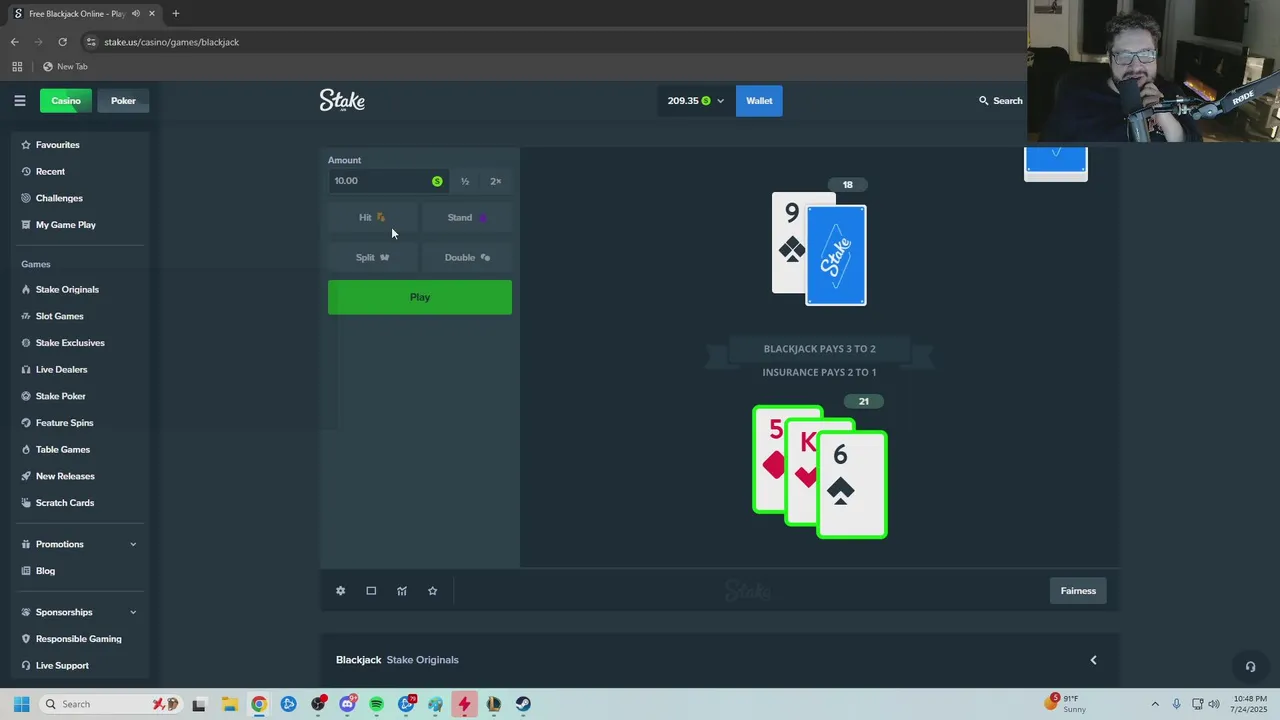Click the bet Amount input field
The width and height of the screenshot is (1280, 720).
388,181
